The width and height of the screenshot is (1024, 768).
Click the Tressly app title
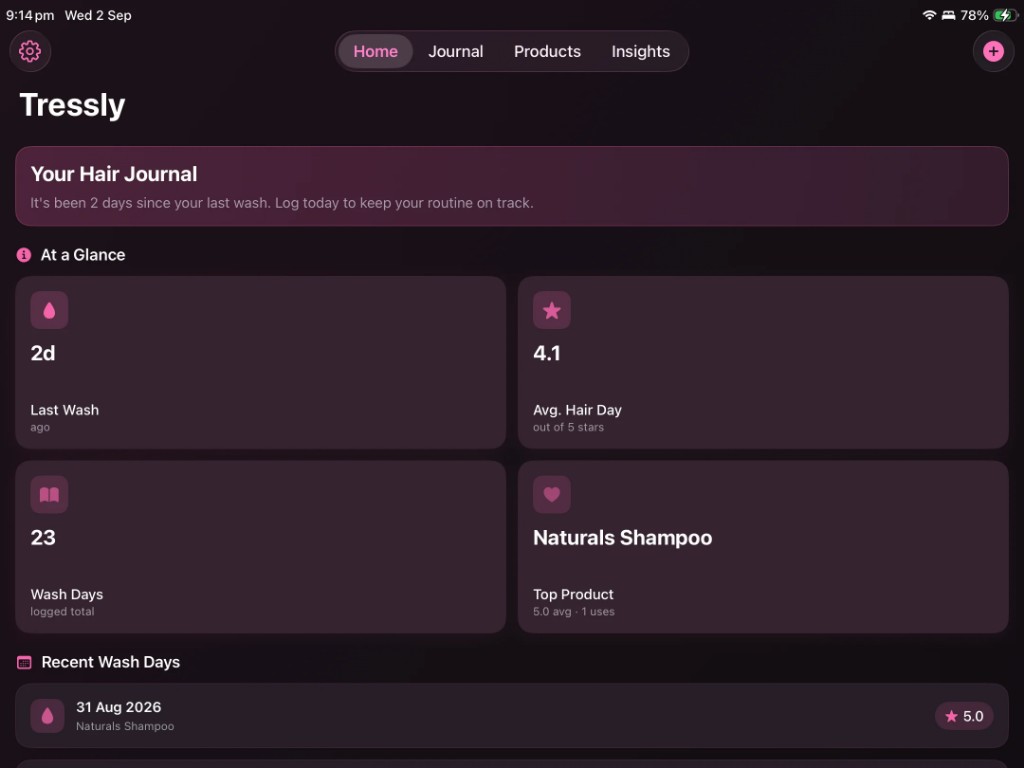(72, 105)
